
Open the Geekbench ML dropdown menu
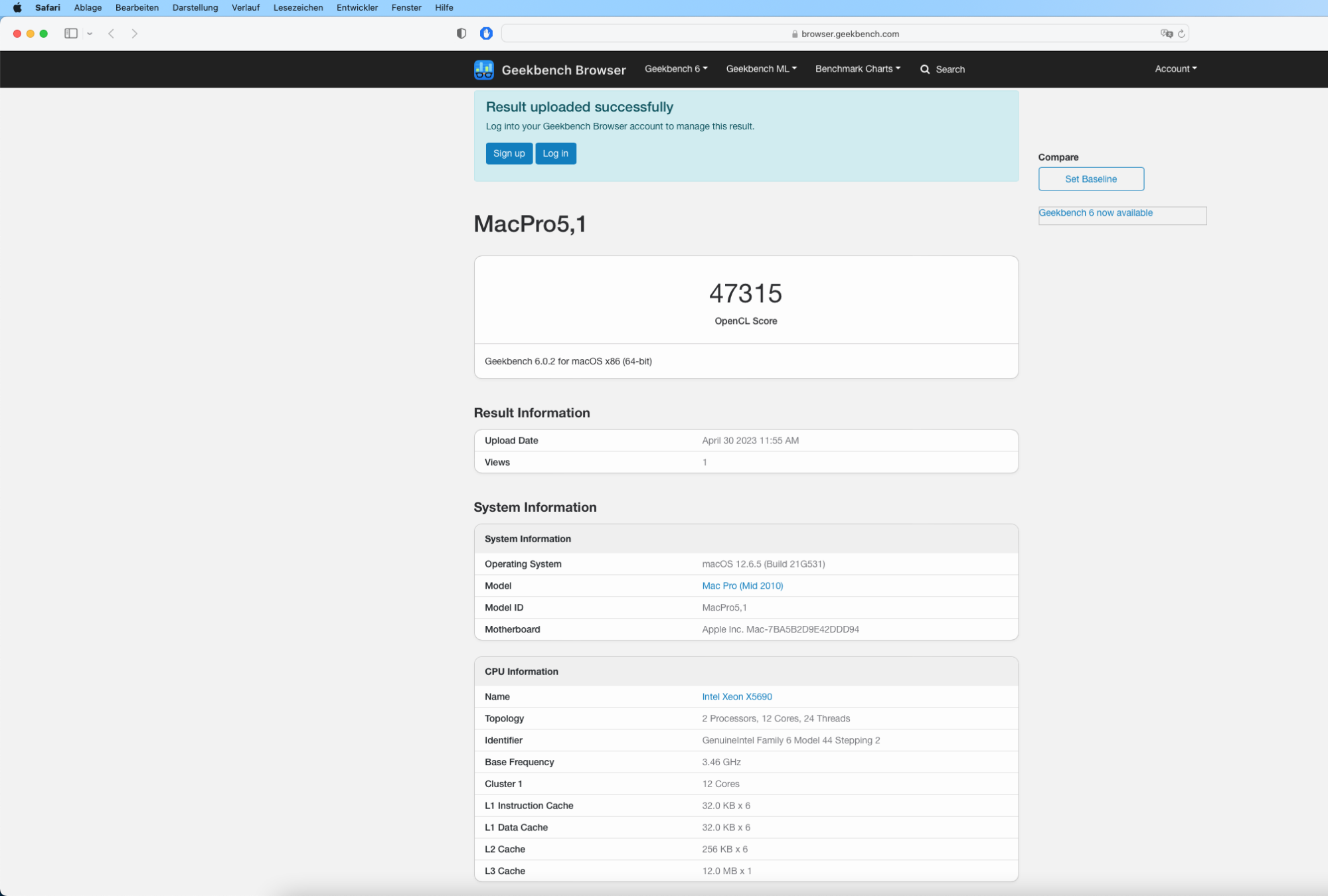(x=761, y=69)
